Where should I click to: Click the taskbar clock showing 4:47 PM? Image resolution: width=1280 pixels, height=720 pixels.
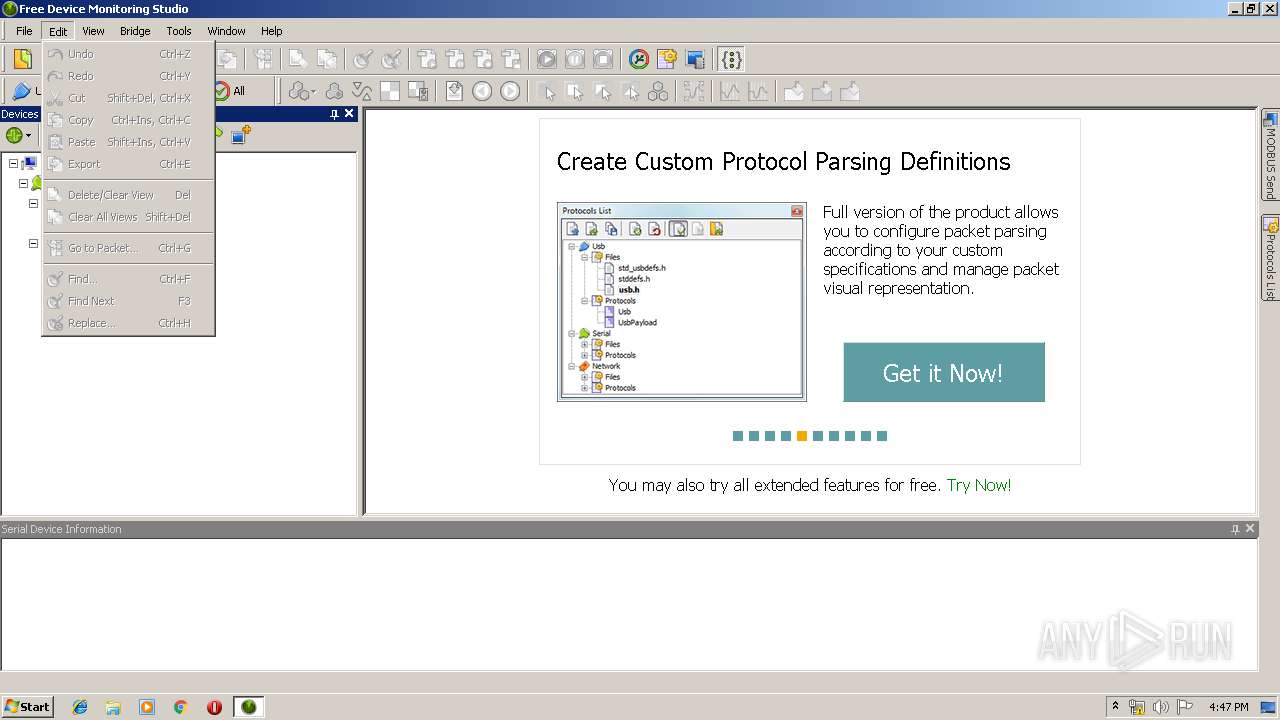(x=1228, y=707)
